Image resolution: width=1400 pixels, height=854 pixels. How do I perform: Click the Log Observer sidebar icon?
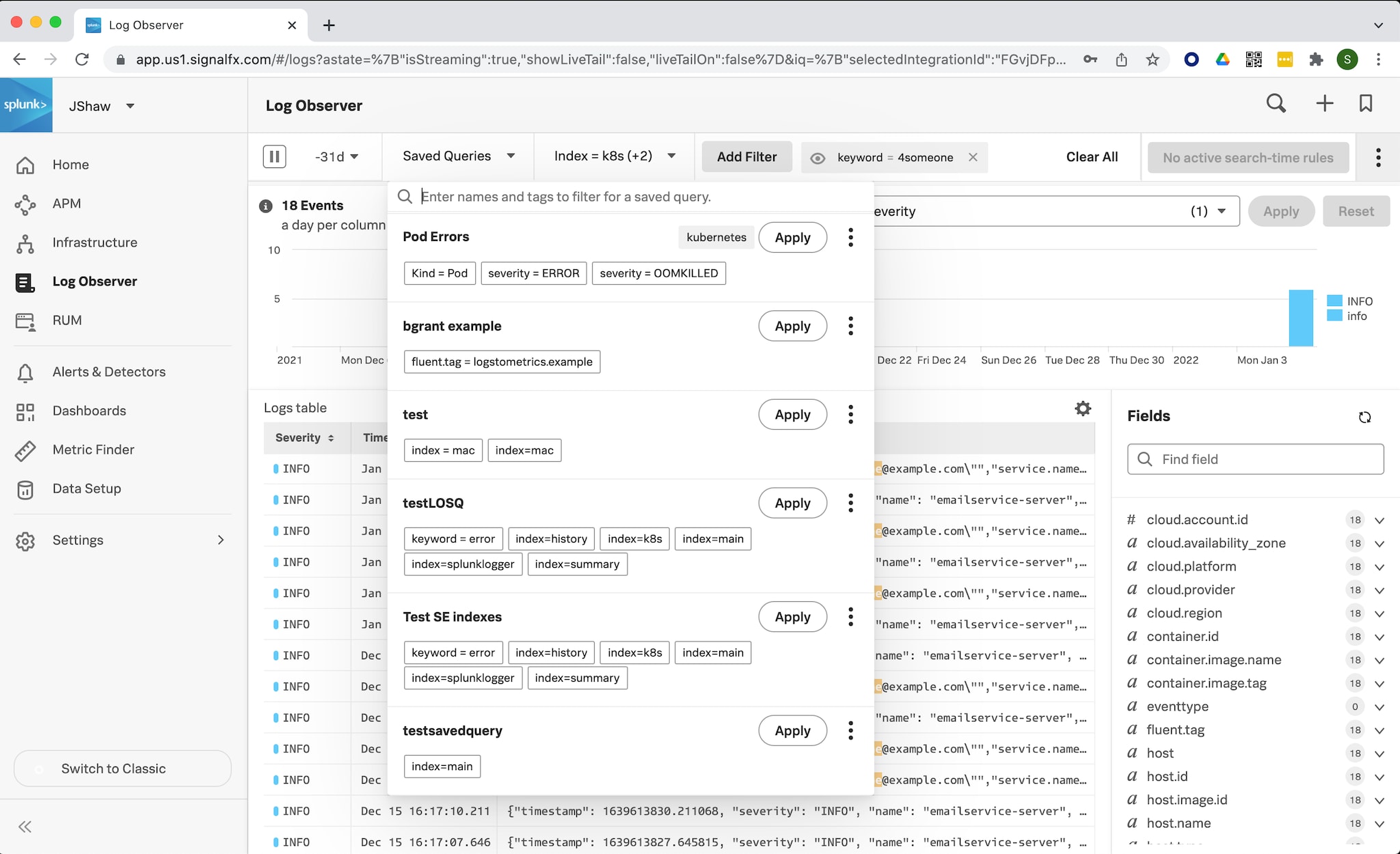(25, 282)
